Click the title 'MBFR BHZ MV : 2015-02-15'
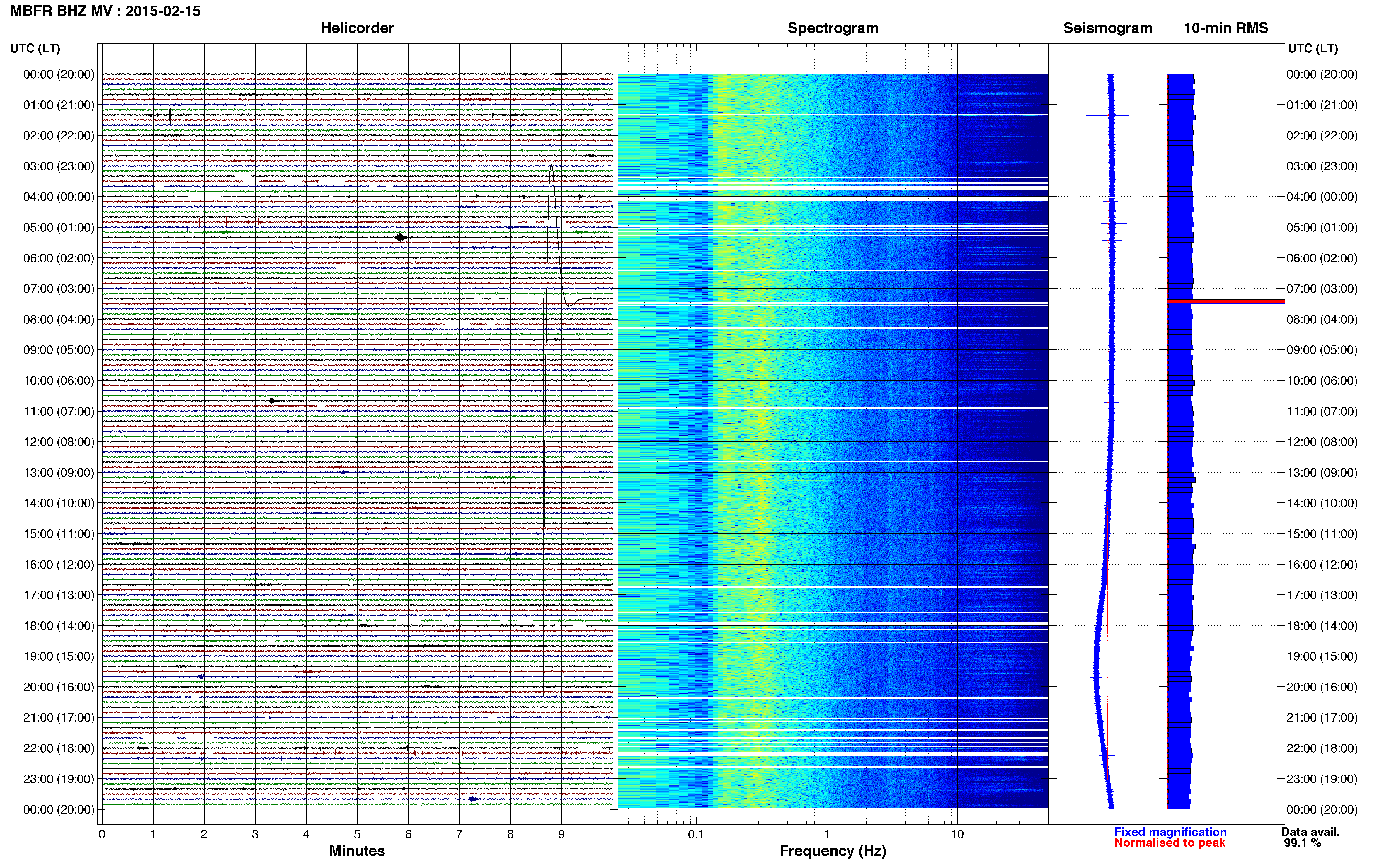Image resolution: width=1389 pixels, height=868 pixels. click(x=106, y=11)
